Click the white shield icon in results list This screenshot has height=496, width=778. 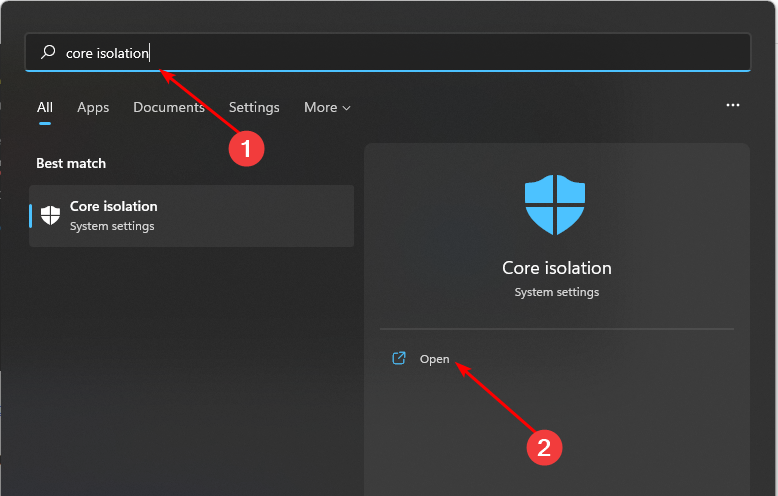(51, 215)
